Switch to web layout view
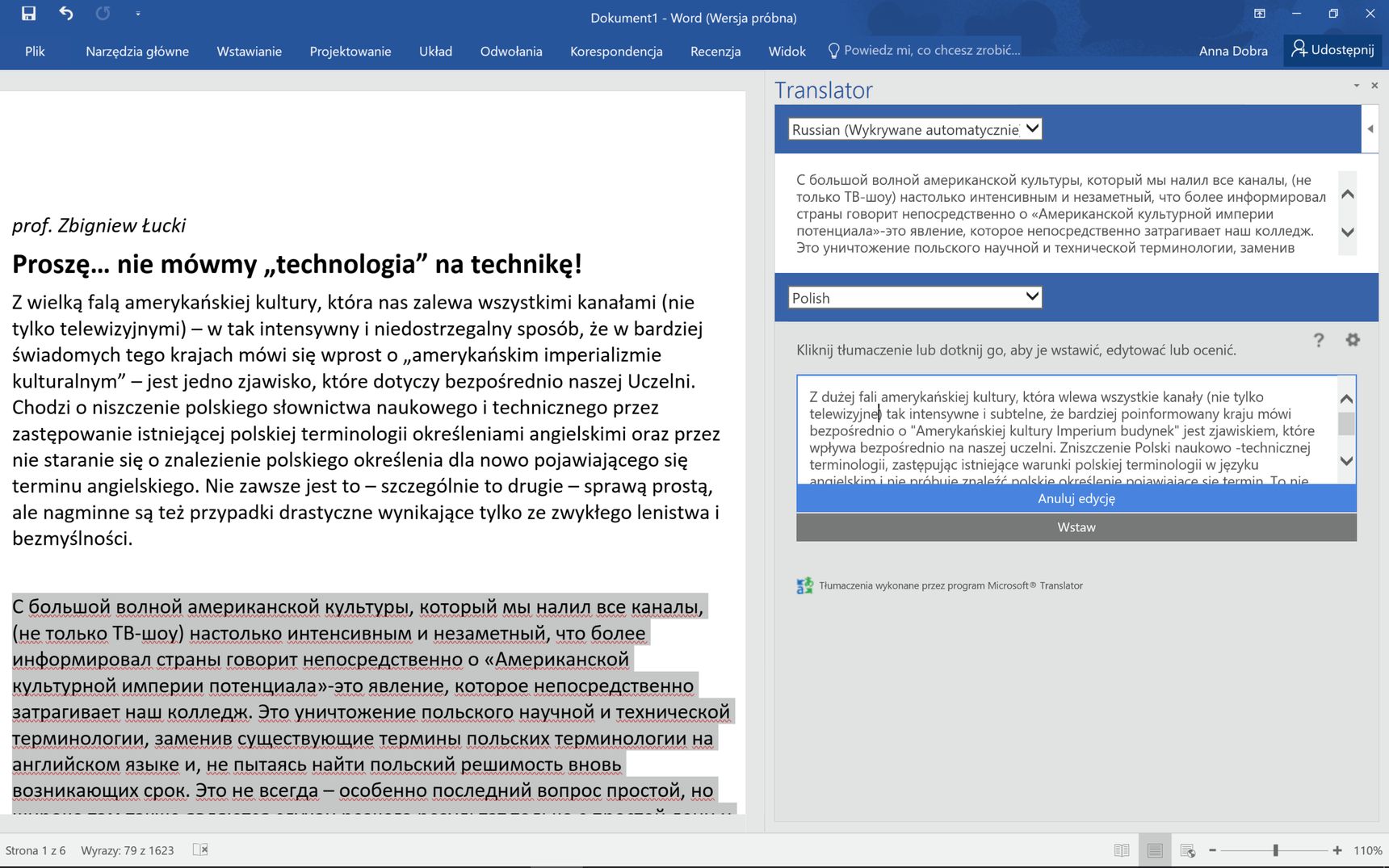 coord(1187,850)
